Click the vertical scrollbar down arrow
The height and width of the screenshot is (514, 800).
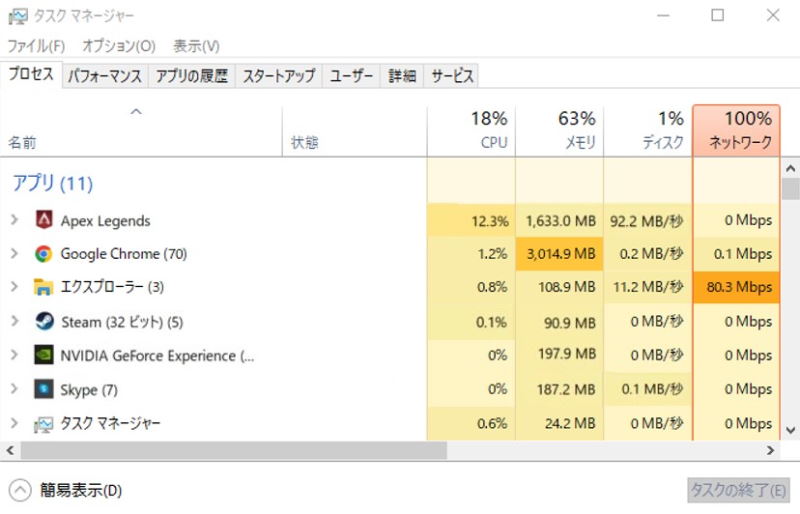point(790,430)
